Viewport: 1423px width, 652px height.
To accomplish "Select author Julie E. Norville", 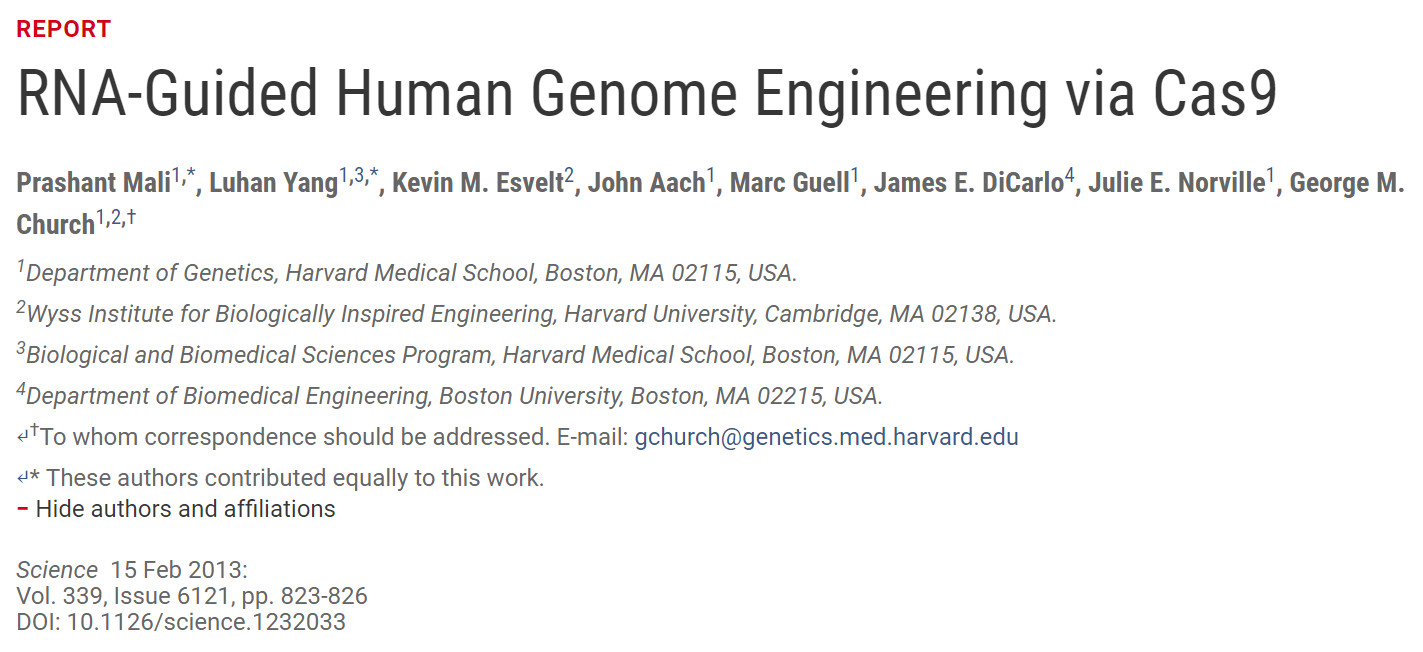I will pyautogui.click(x=1176, y=184).
